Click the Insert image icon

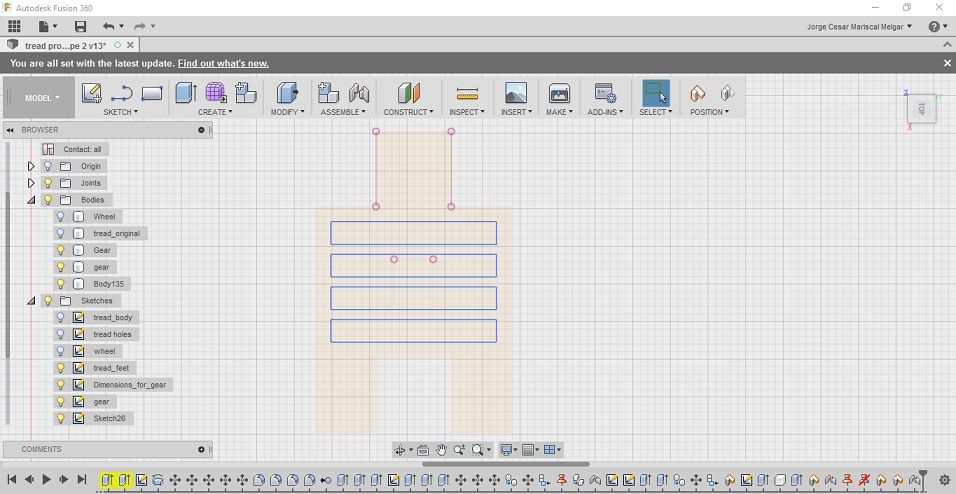[516, 93]
